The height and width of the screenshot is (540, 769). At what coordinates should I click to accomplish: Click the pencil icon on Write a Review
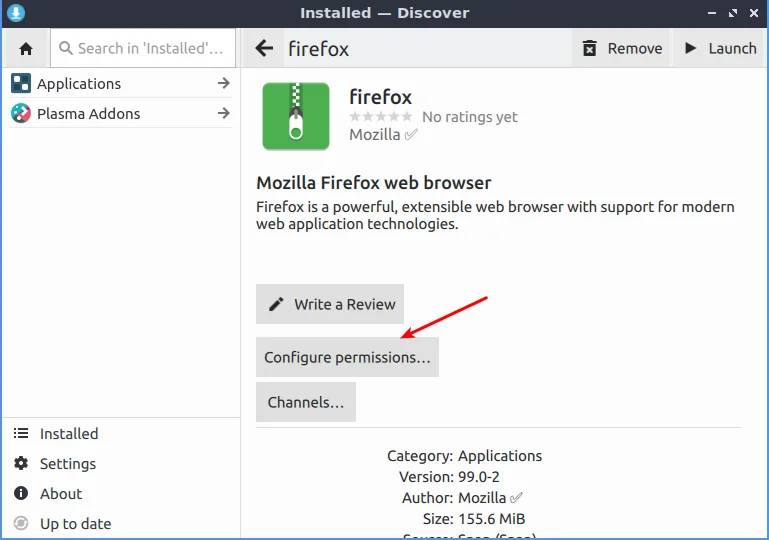tap(276, 304)
